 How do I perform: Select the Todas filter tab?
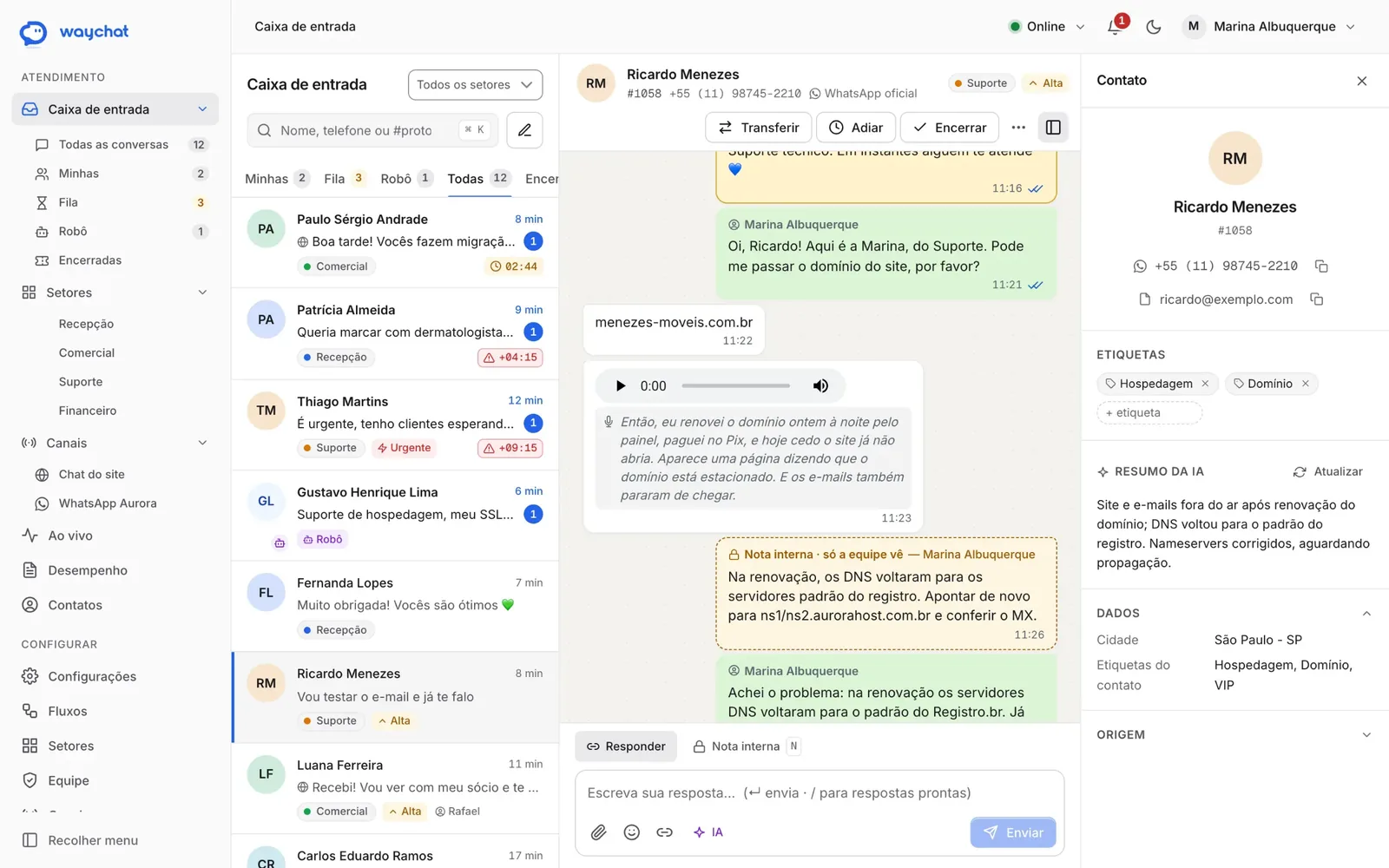tap(478, 179)
